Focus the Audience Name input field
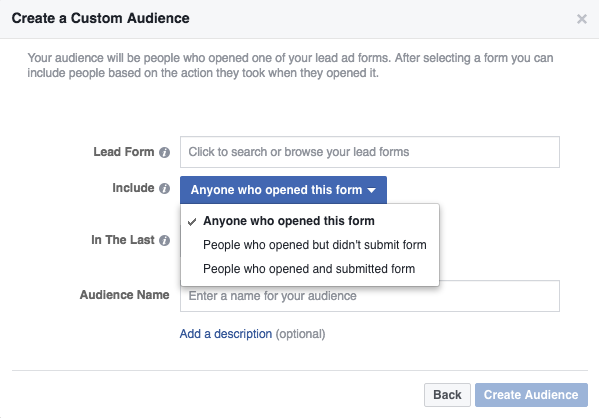Viewport: 599px width, 418px height. click(x=370, y=296)
